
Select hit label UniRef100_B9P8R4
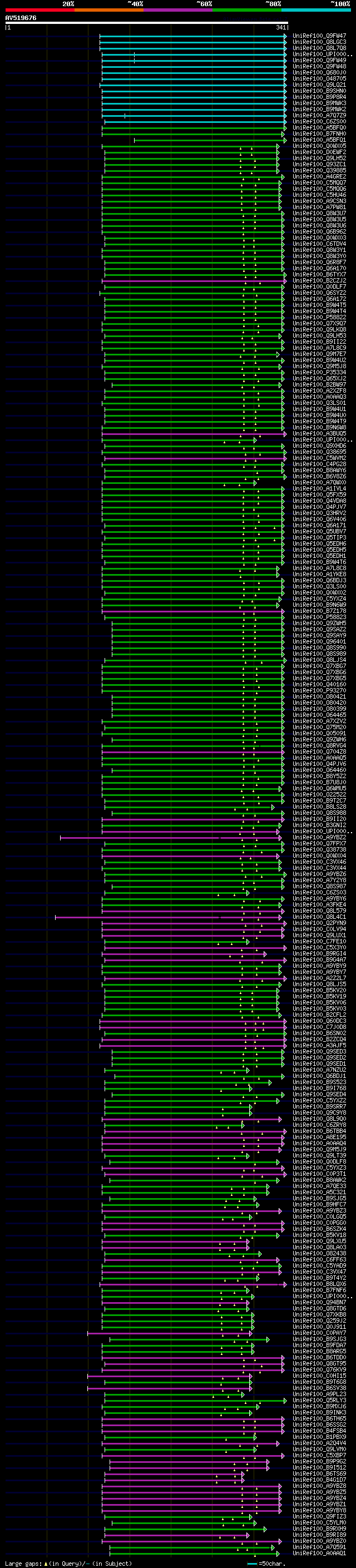319,97
